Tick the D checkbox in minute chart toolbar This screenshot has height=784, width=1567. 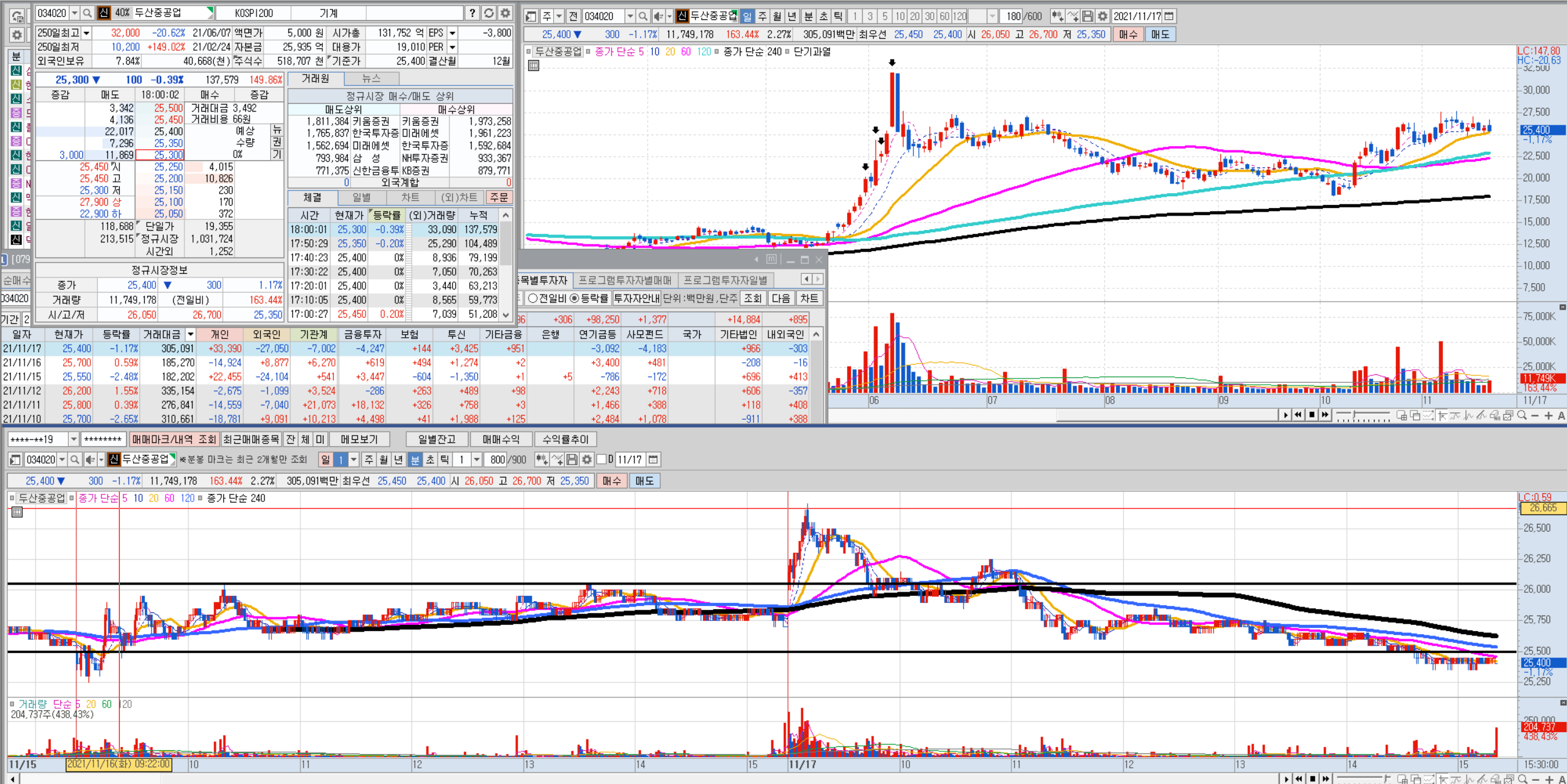tap(601, 460)
